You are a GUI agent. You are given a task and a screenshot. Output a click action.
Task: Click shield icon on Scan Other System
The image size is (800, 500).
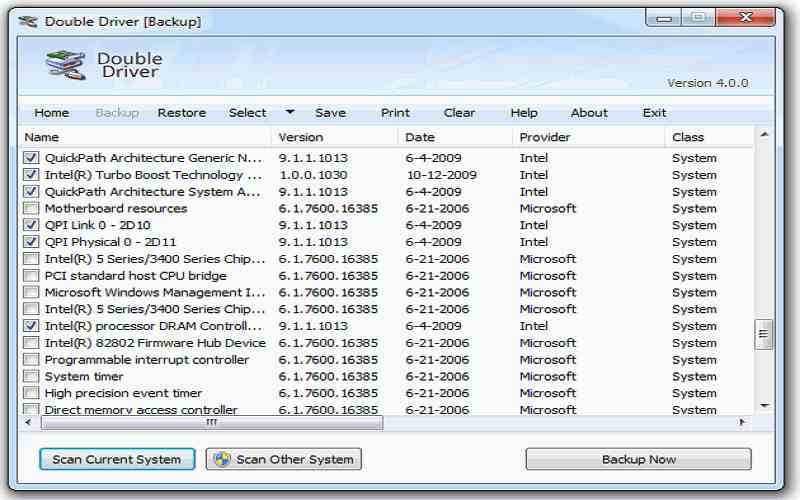[x=222, y=459]
